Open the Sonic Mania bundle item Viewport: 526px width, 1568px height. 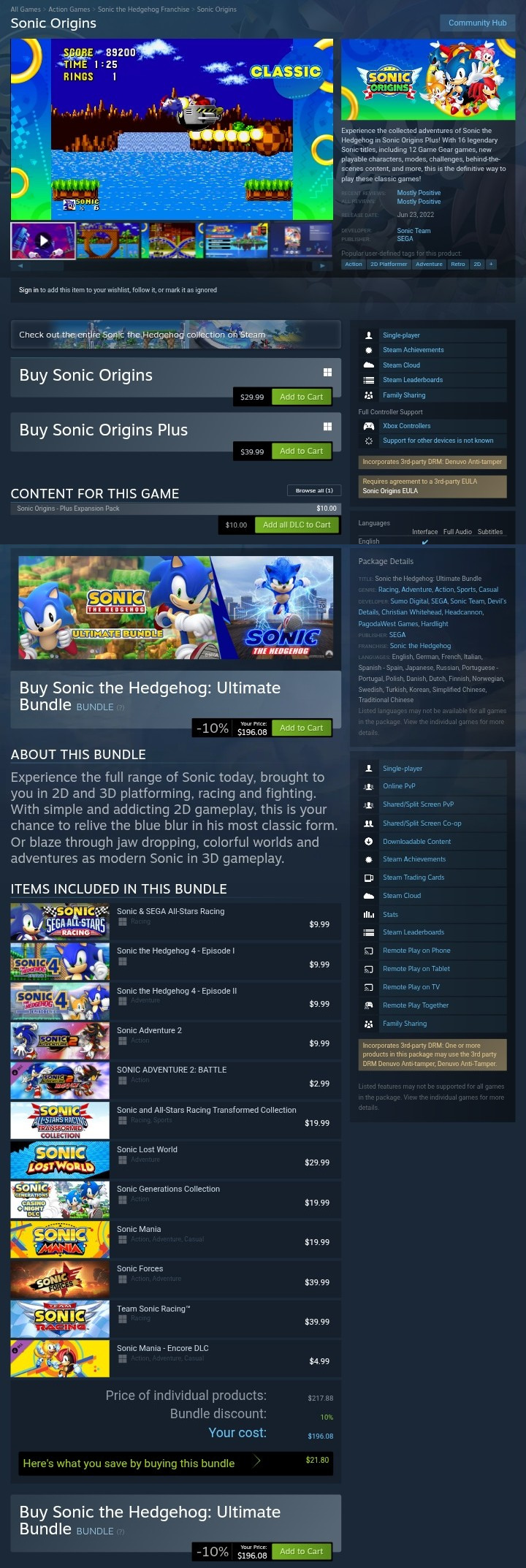(175, 1238)
